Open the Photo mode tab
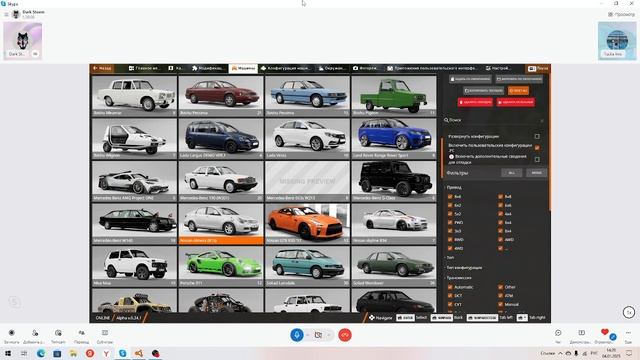This screenshot has width=640, height=360. pyautogui.click(x=366, y=68)
